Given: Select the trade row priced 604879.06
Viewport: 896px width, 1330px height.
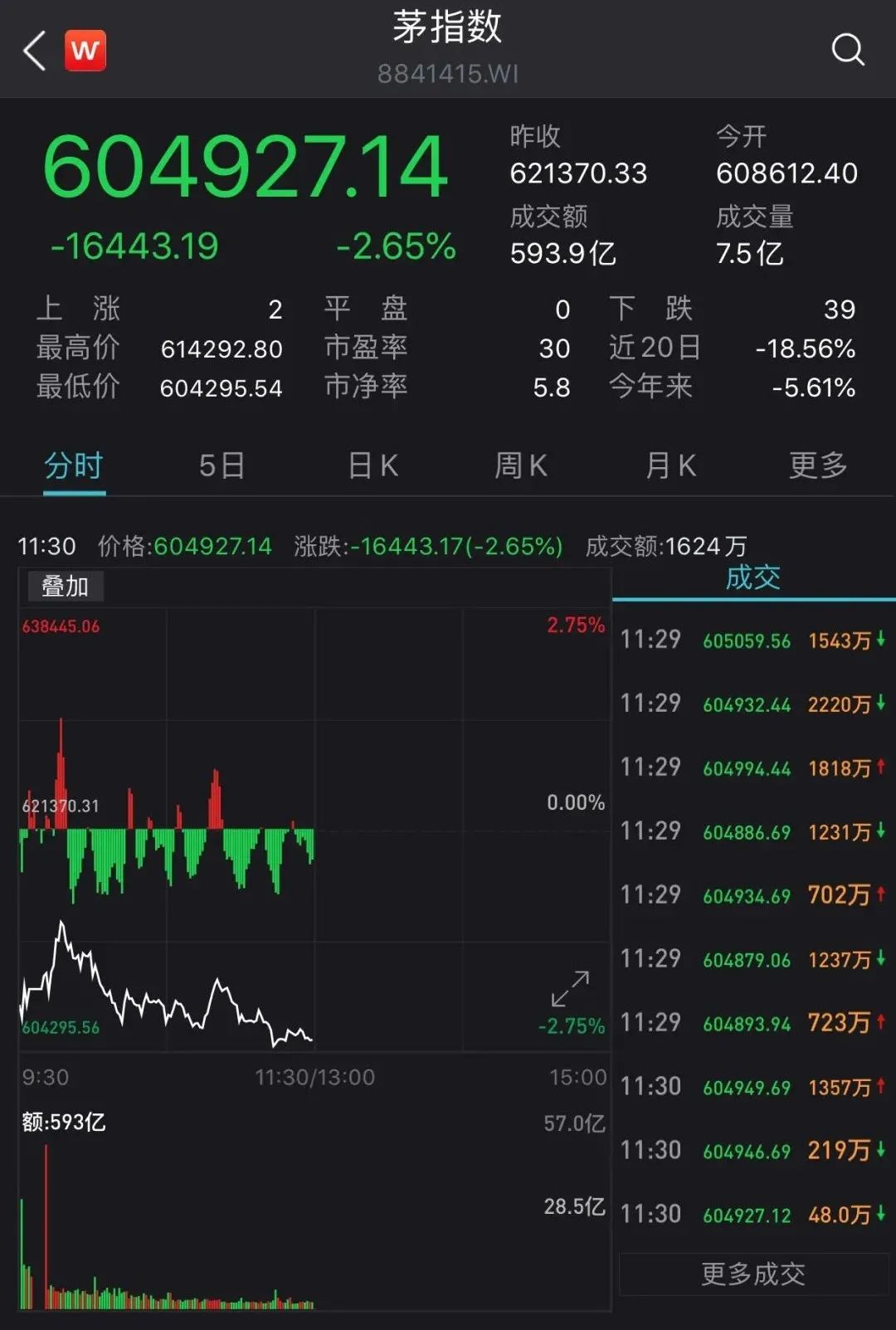Looking at the screenshot, I should (753, 959).
